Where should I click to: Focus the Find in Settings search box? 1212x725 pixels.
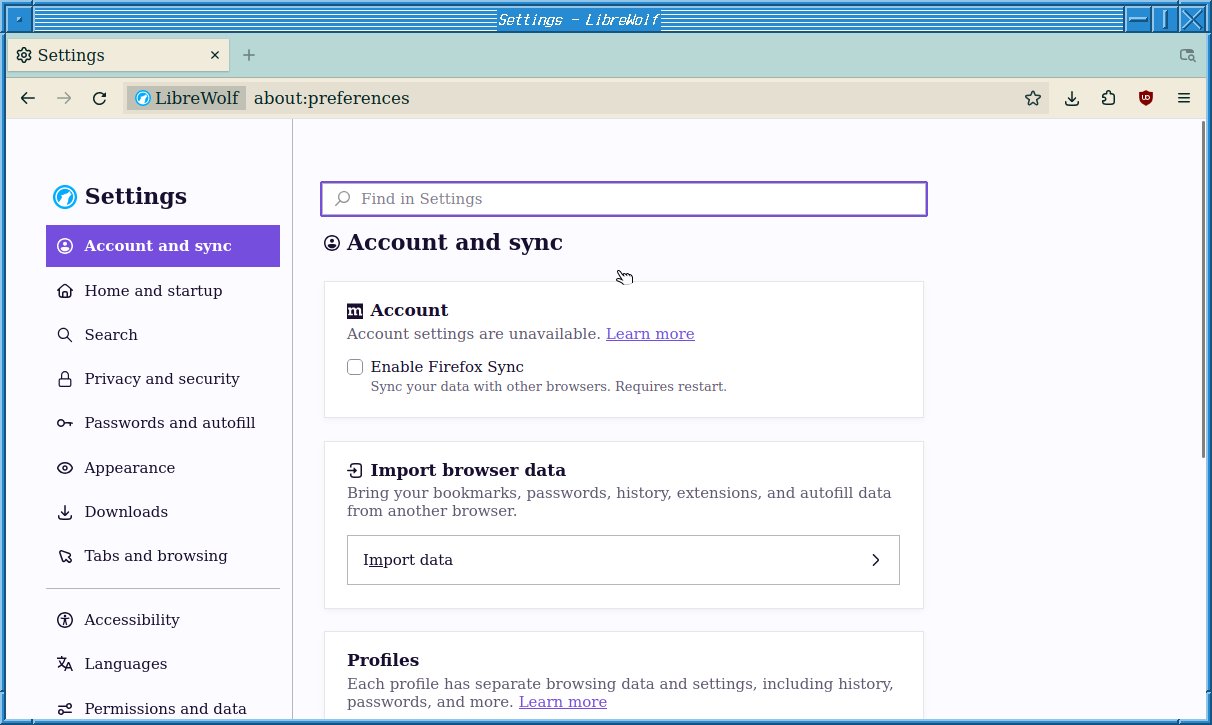[x=624, y=199]
